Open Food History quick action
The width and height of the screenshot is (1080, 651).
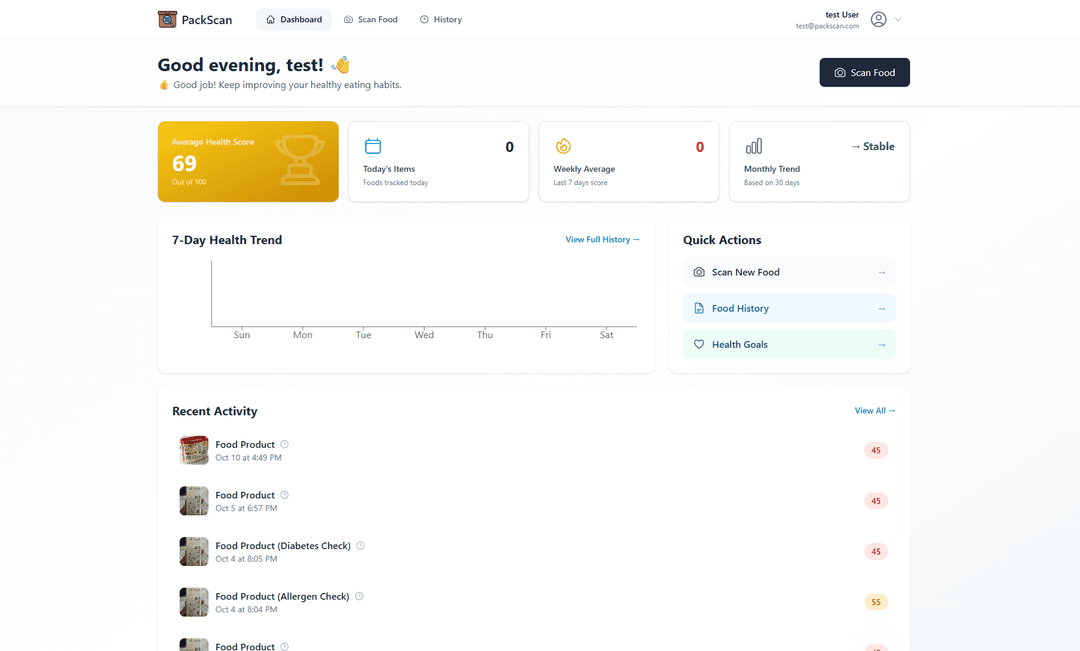click(x=789, y=308)
